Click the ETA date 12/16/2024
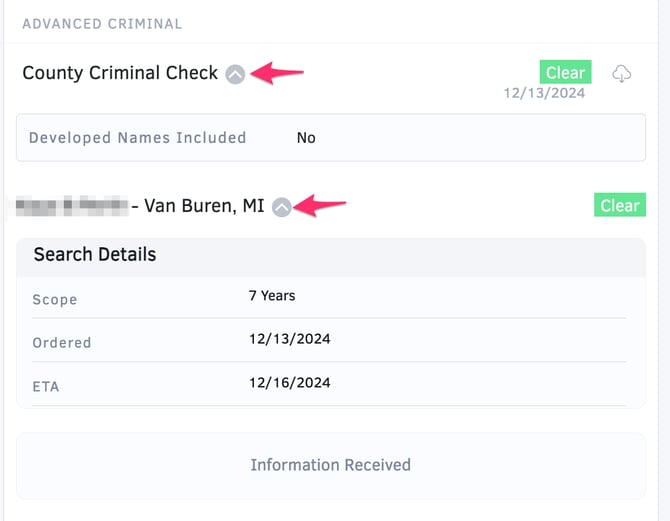The height and width of the screenshot is (521, 670). (x=290, y=383)
